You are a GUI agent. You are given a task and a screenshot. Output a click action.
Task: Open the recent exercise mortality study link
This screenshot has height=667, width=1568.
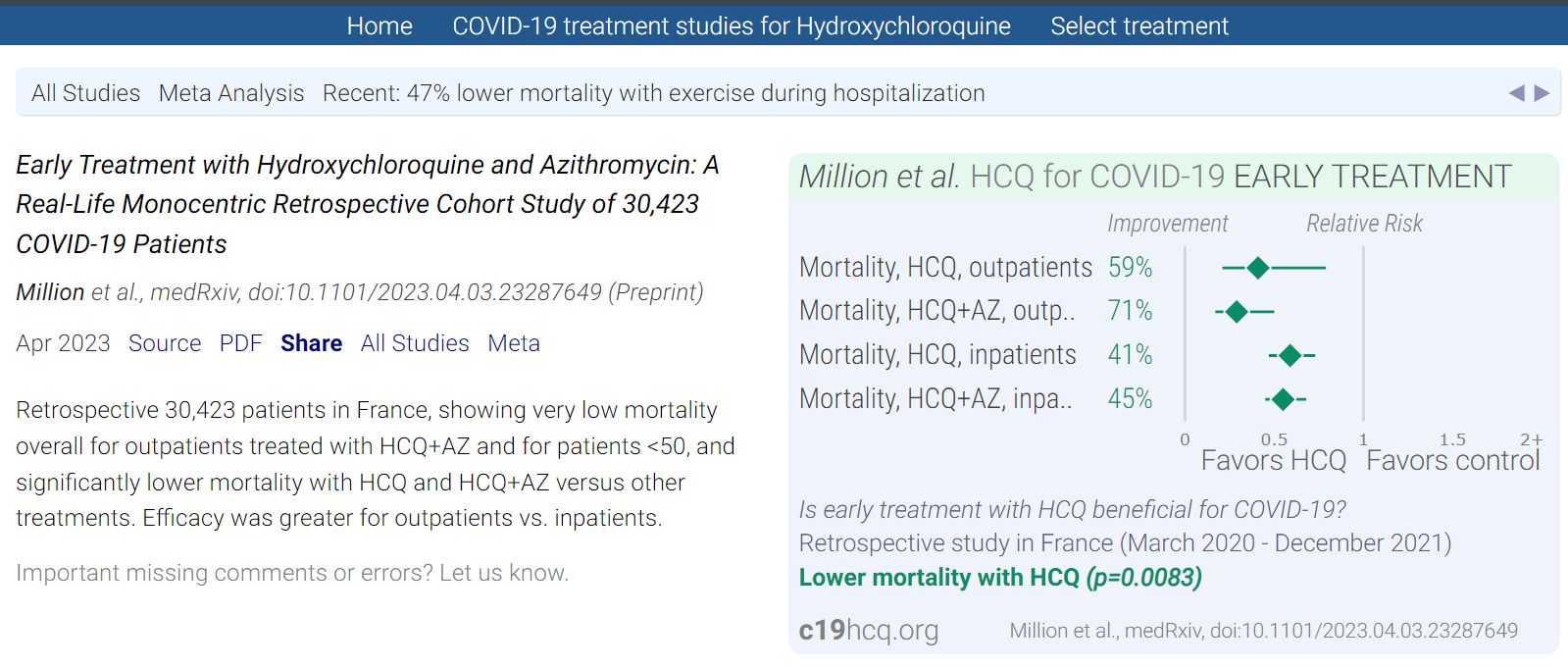coord(654,93)
